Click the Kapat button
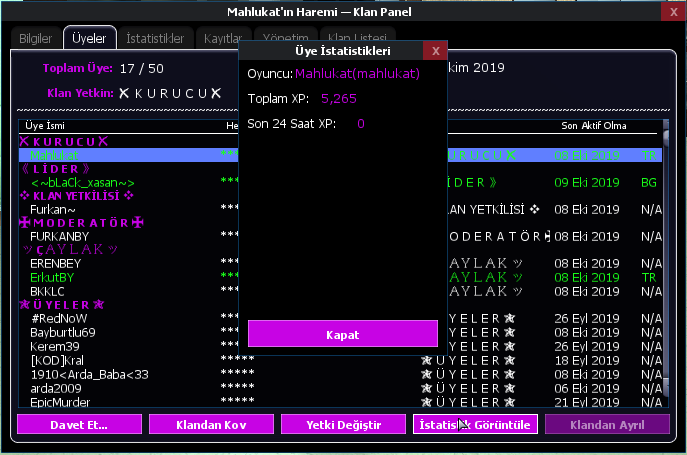The image size is (687, 455). pyautogui.click(x=343, y=334)
